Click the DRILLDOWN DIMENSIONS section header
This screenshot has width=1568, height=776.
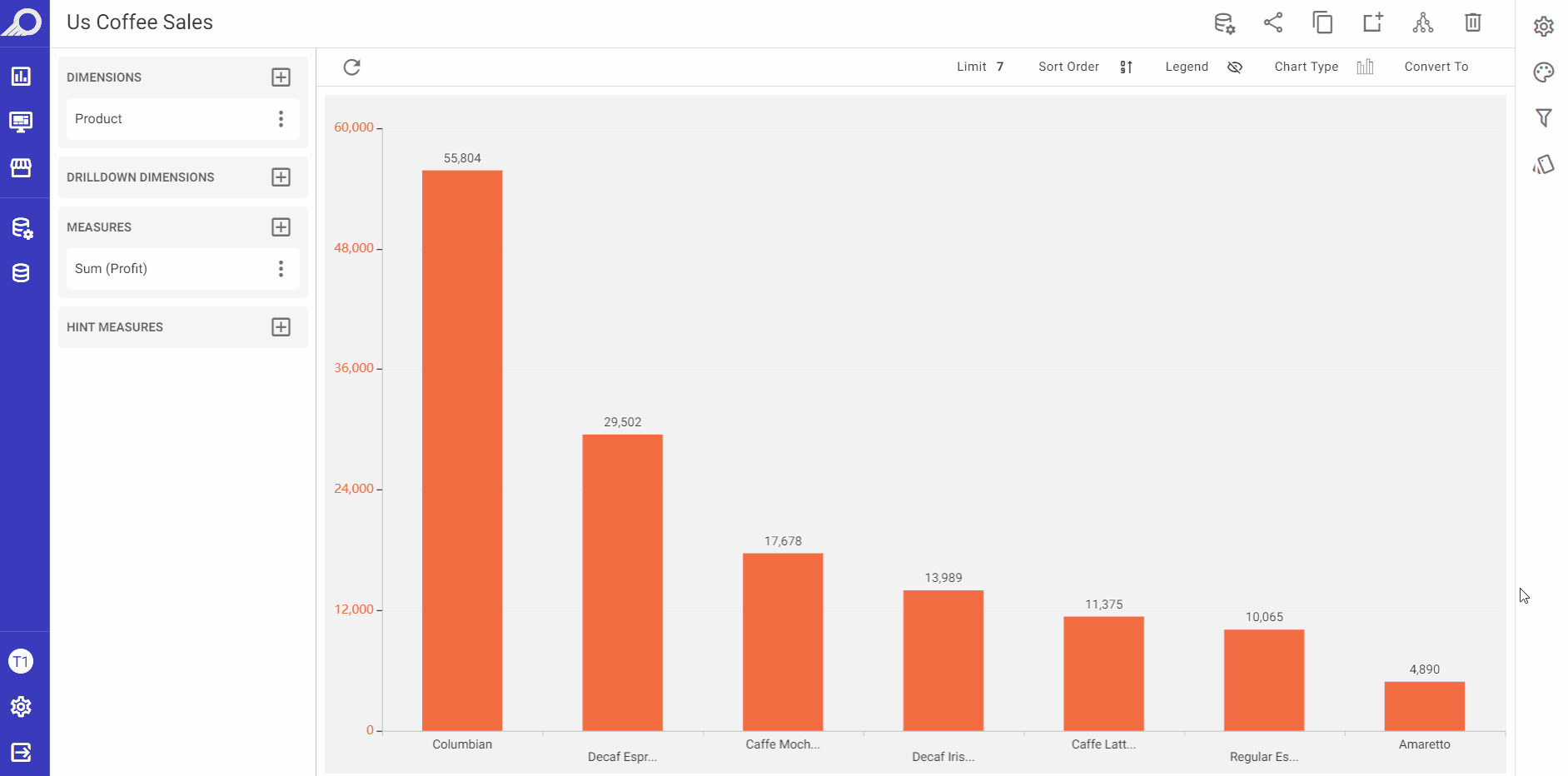pos(141,177)
